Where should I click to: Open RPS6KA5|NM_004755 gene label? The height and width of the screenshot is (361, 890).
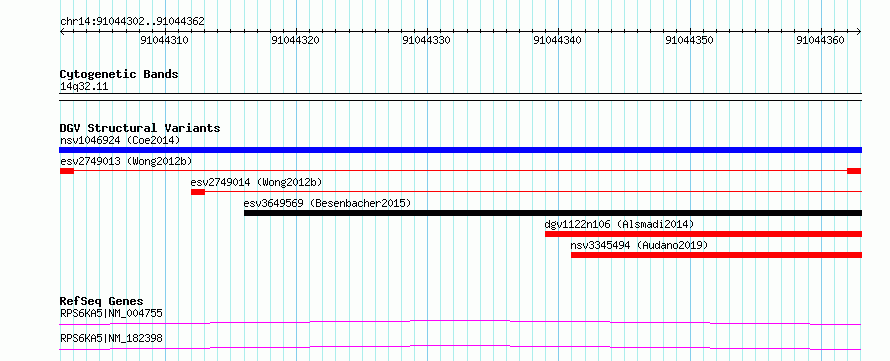tap(112, 313)
